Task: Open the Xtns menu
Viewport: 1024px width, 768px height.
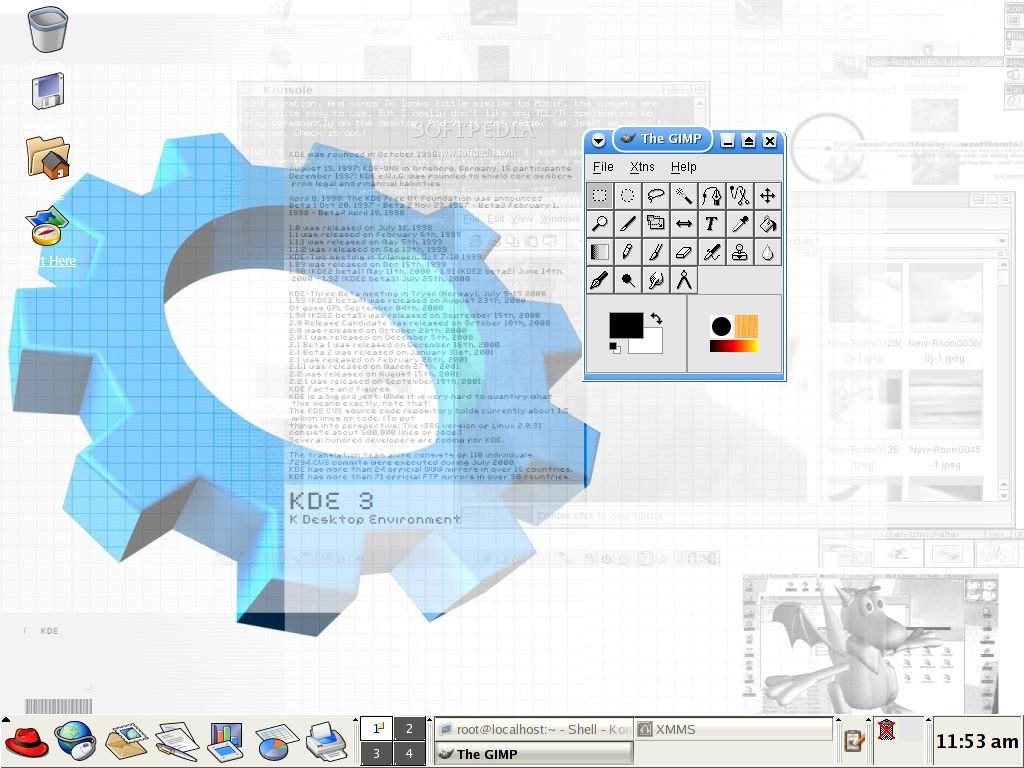Action: tap(642, 167)
